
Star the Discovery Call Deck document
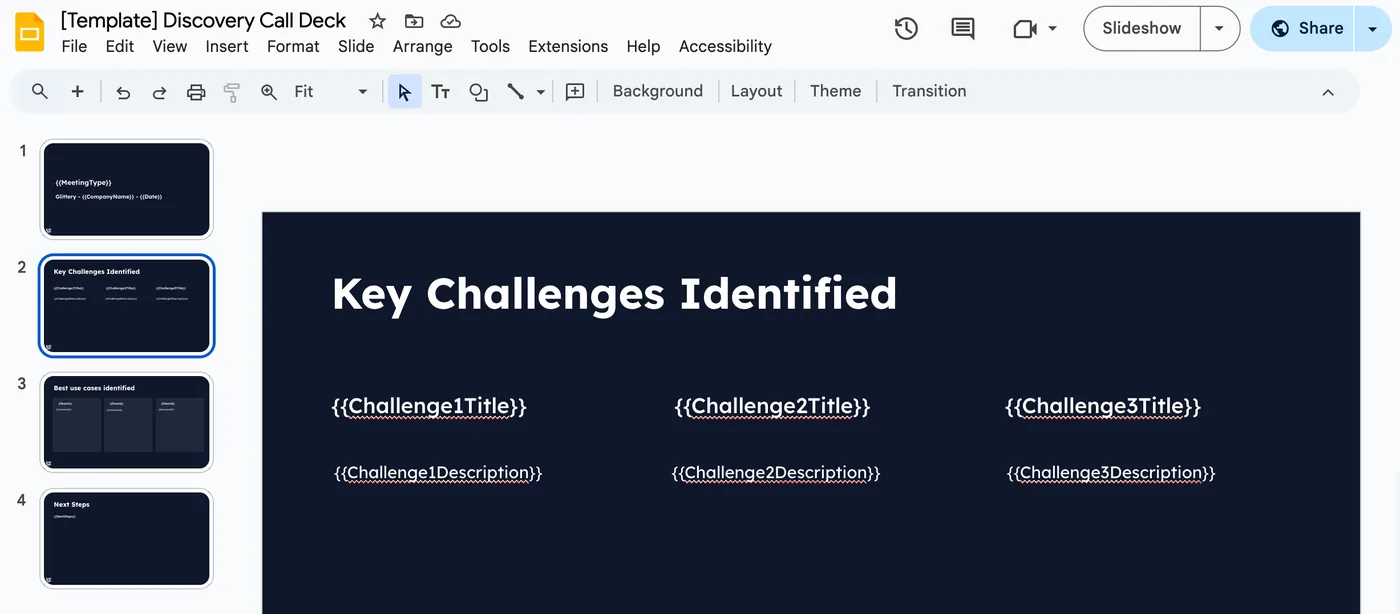tap(377, 21)
